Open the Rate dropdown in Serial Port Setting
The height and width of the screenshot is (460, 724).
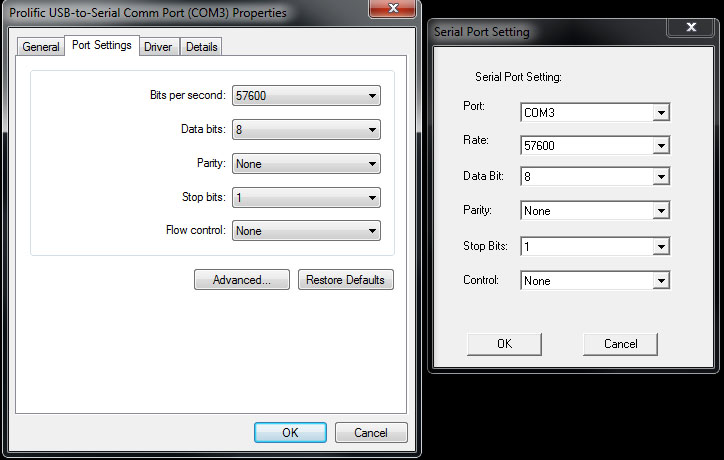[595, 145]
